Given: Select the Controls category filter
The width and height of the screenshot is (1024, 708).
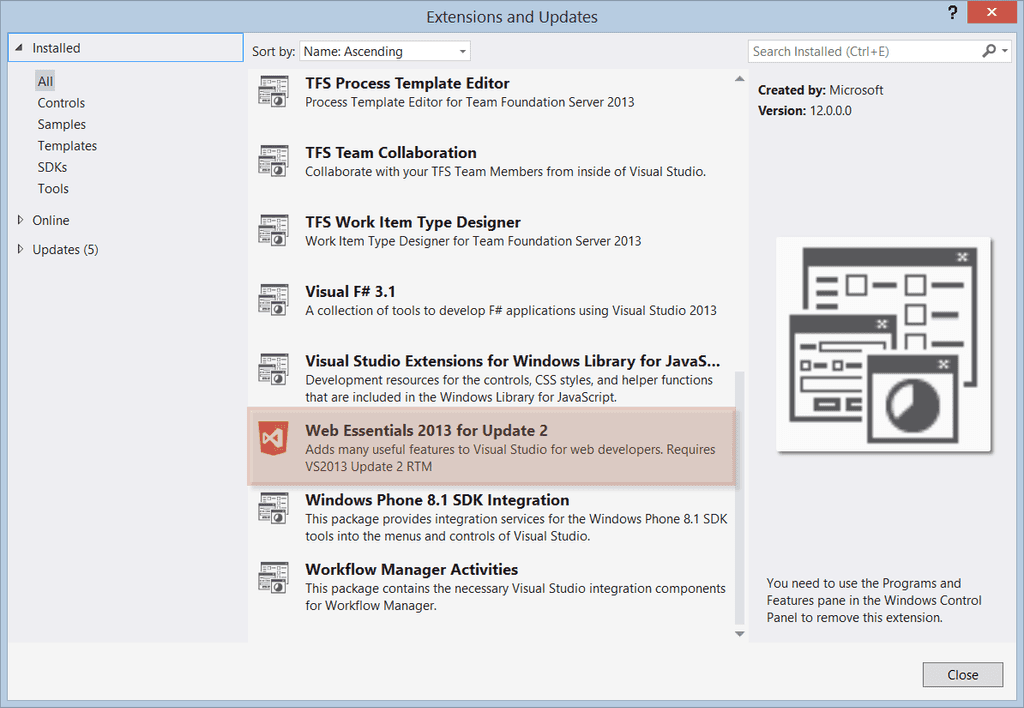Looking at the screenshot, I should (x=61, y=102).
